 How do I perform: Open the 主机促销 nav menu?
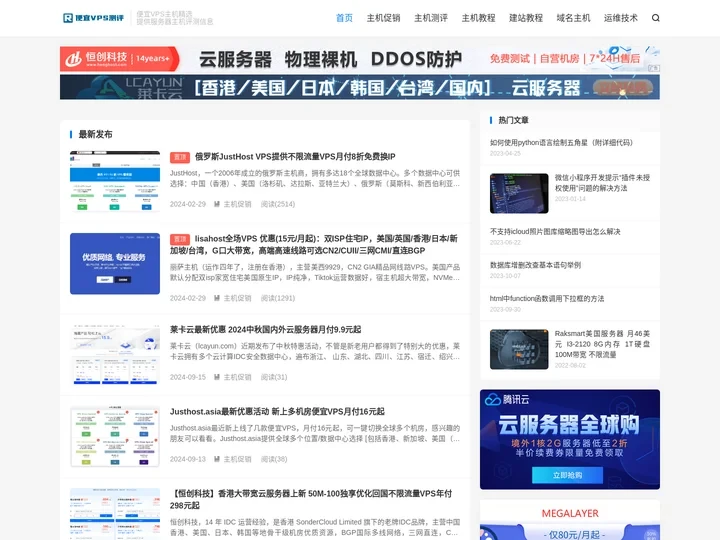[383, 18]
